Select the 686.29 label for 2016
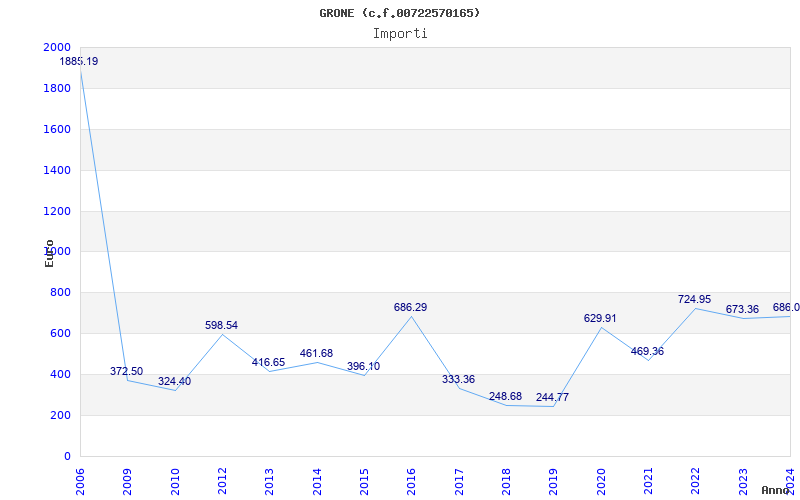The width and height of the screenshot is (800, 500). click(x=411, y=308)
